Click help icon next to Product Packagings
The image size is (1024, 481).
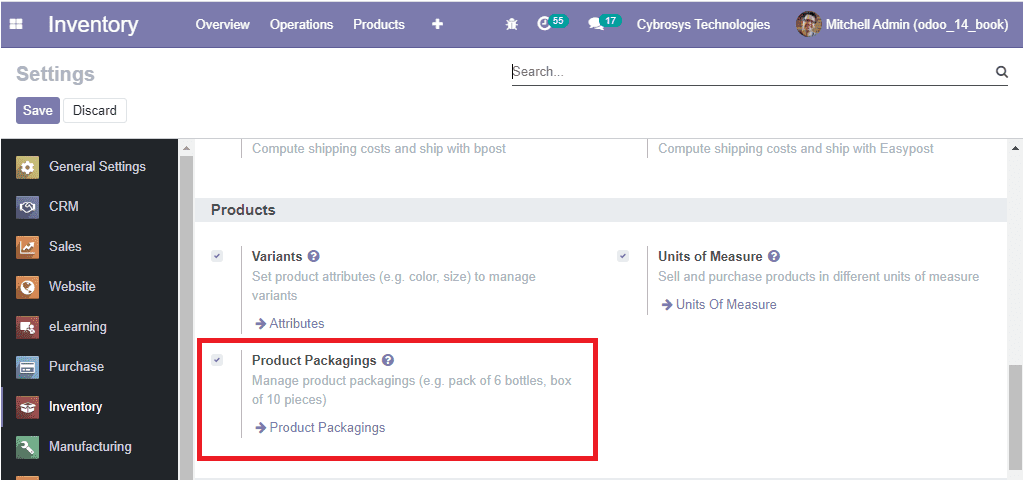click(388, 360)
